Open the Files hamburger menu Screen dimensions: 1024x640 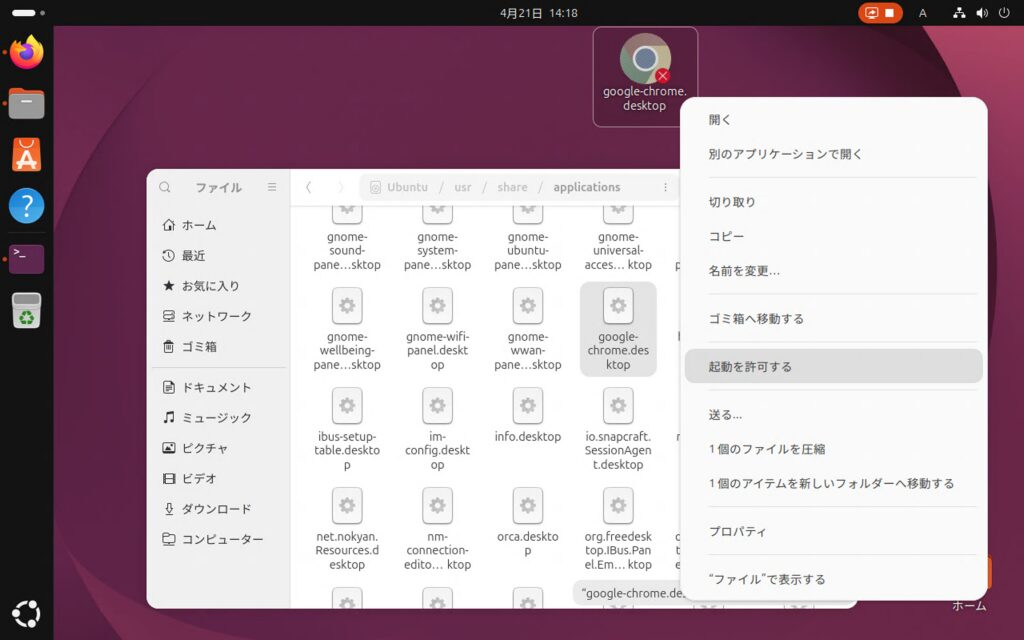tap(272, 187)
